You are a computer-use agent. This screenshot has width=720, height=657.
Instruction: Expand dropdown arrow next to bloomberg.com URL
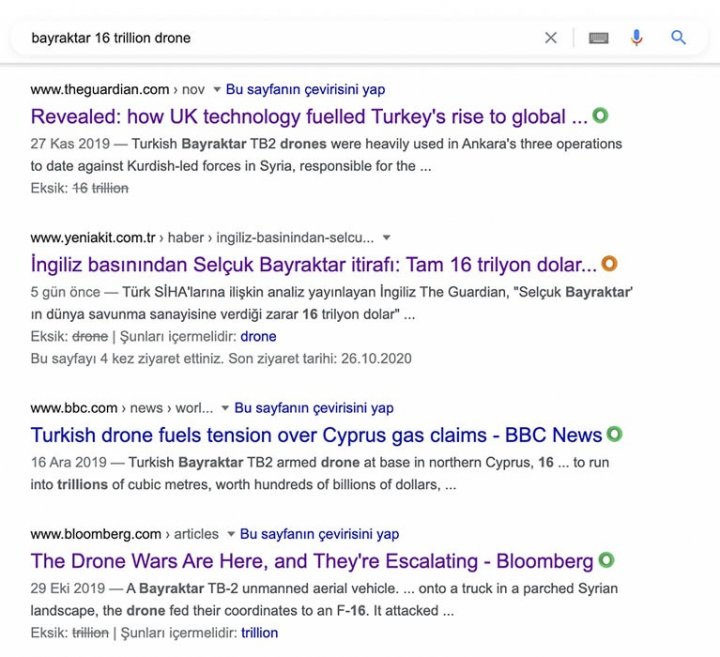pyautogui.click(x=231, y=534)
